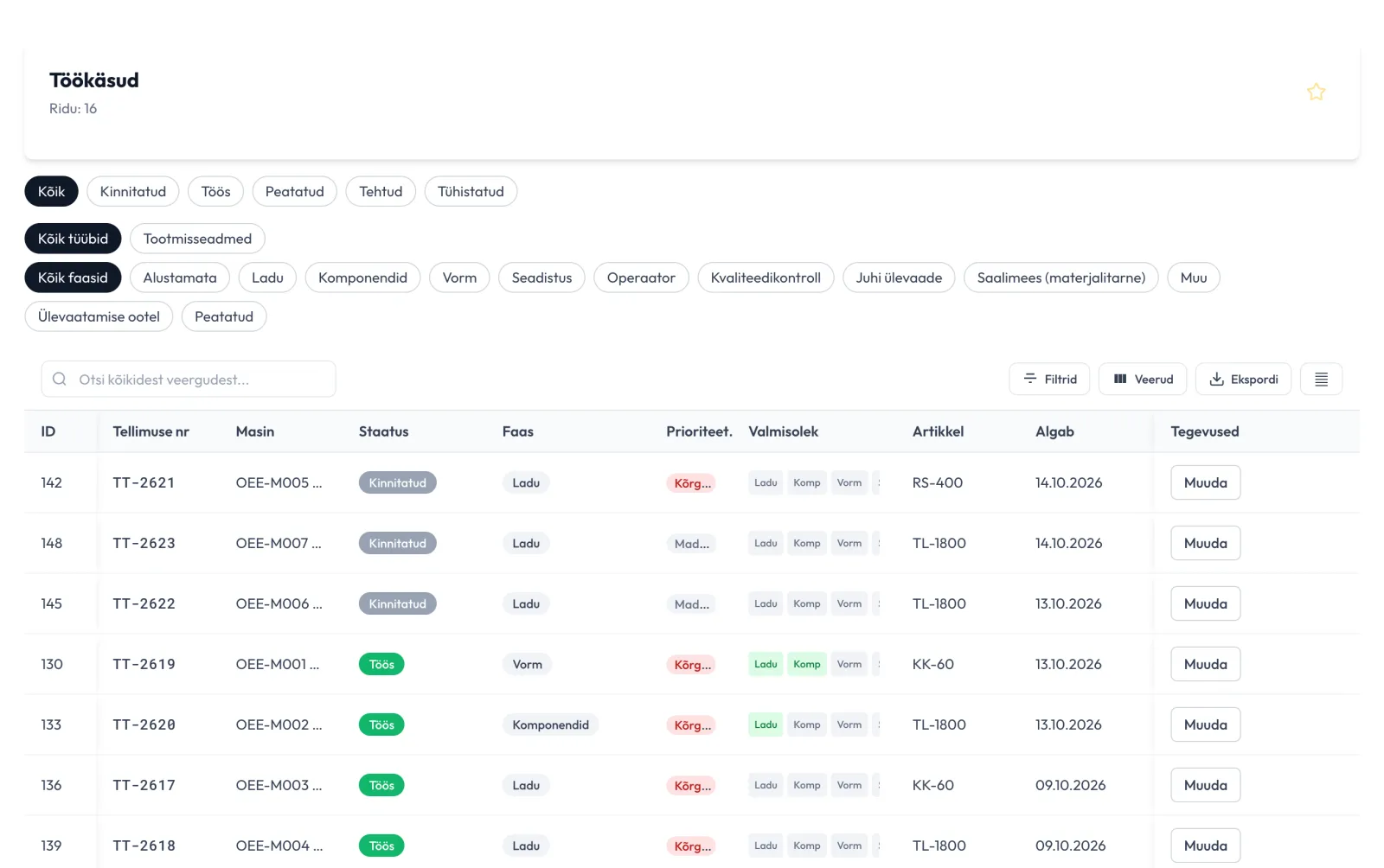Image resolution: width=1384 pixels, height=868 pixels.
Task: Filter by Juhi ülevaade phase
Action: 899,278
